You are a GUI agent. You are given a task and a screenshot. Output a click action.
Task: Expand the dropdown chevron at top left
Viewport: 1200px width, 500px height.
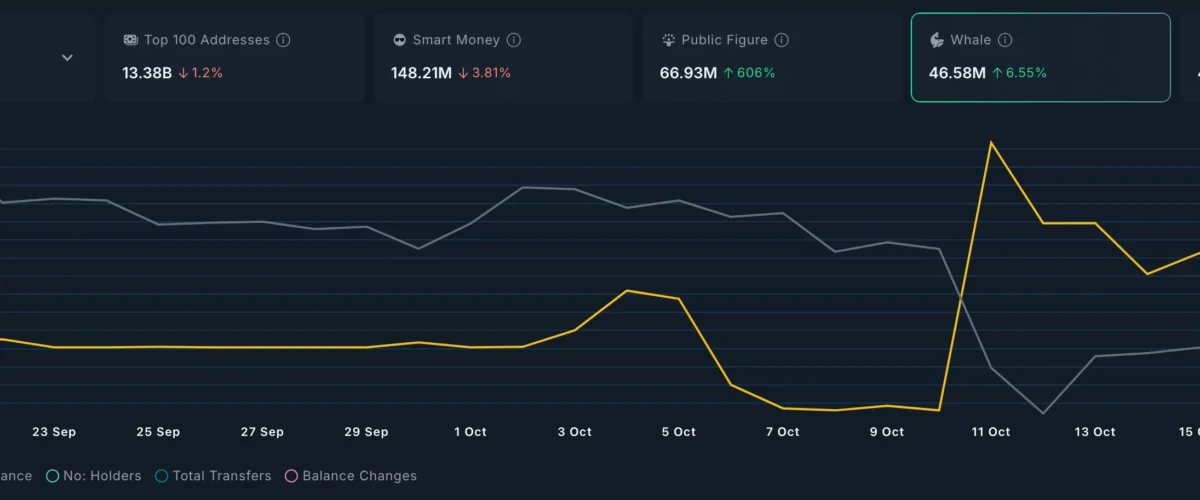pos(67,58)
